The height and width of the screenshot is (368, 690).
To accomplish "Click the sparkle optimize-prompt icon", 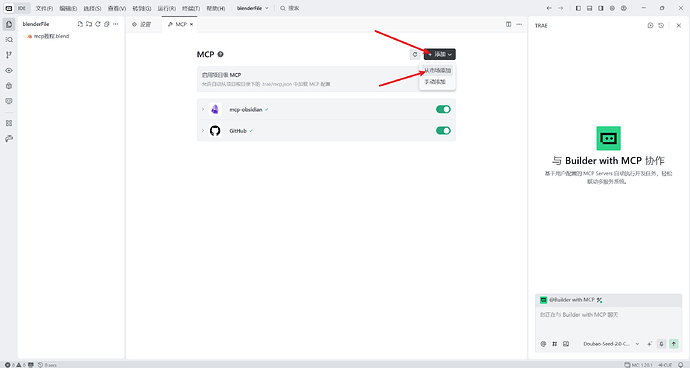I will click(650, 344).
